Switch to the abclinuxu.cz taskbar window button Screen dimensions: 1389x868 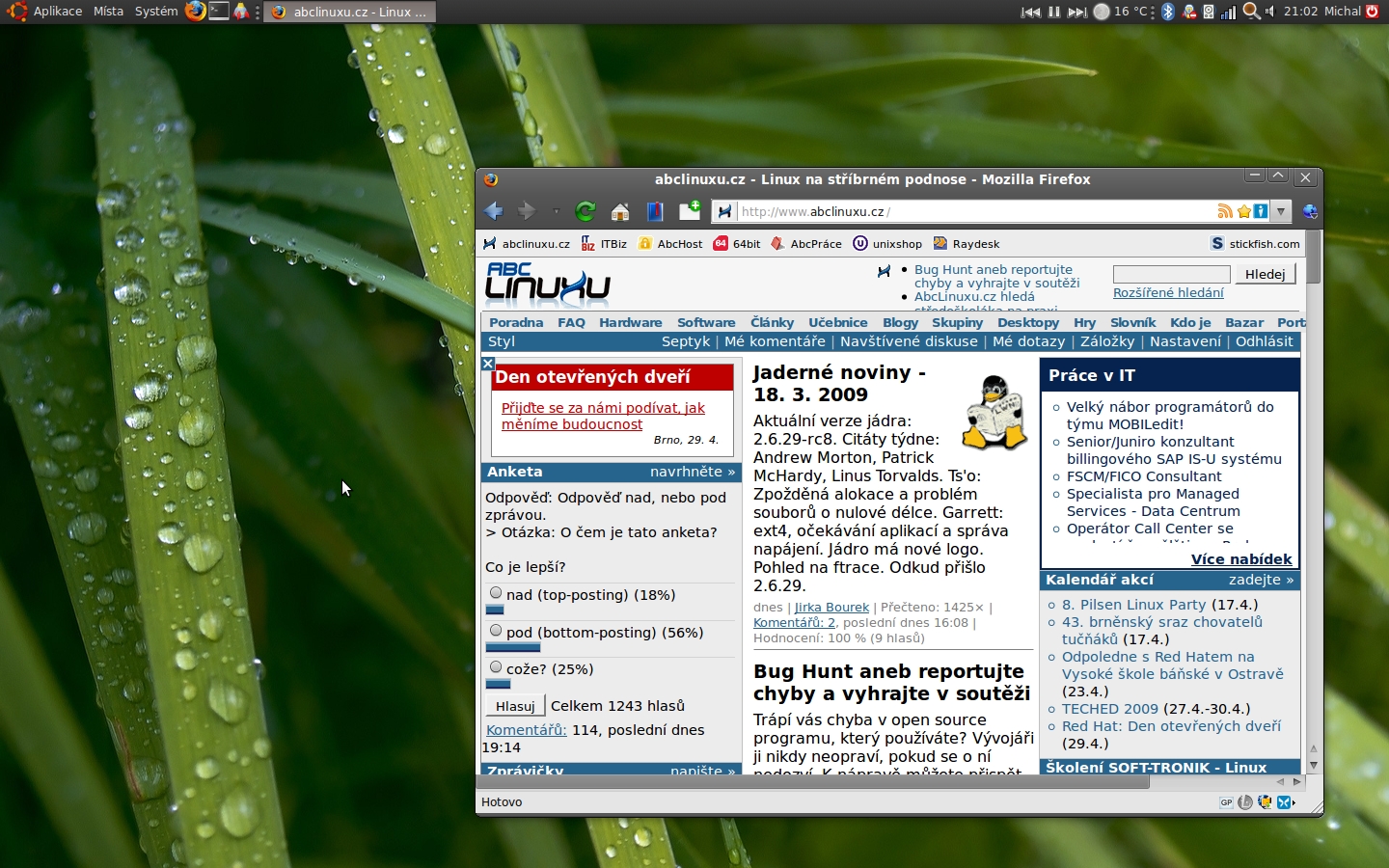(349, 12)
